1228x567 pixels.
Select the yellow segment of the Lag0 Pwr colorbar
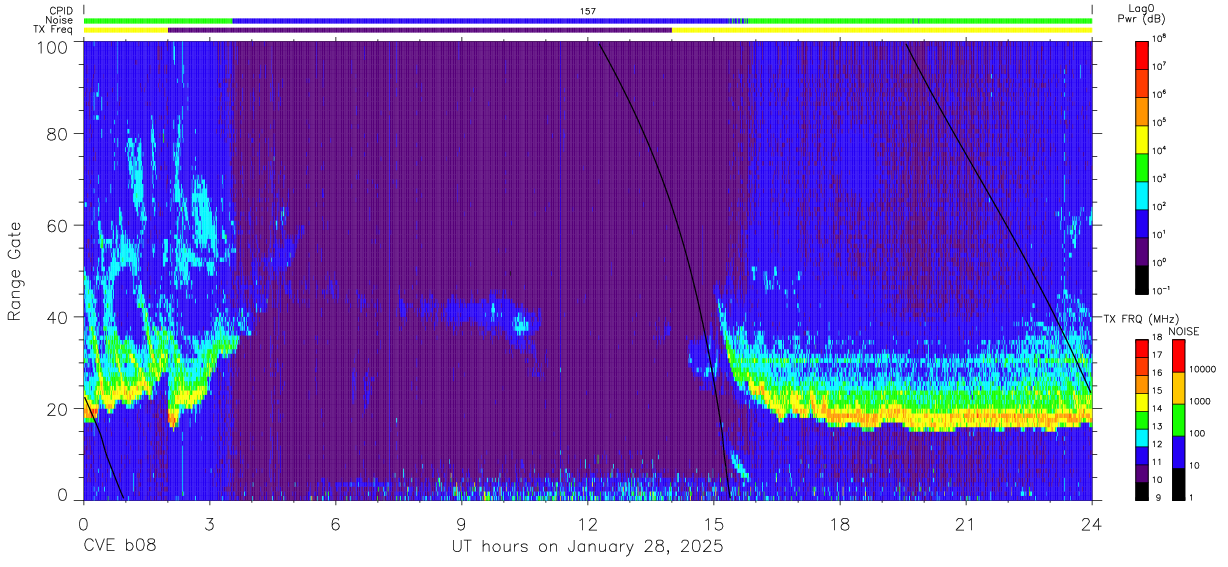[1143, 138]
